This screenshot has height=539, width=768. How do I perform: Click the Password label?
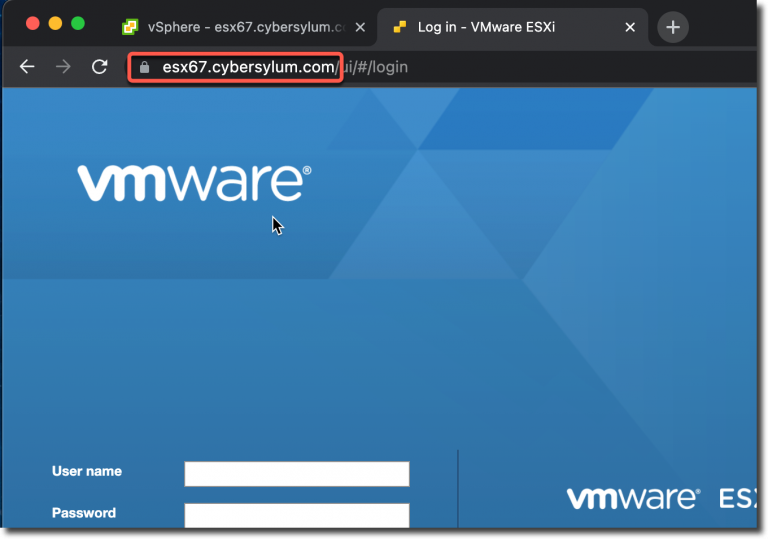84,513
